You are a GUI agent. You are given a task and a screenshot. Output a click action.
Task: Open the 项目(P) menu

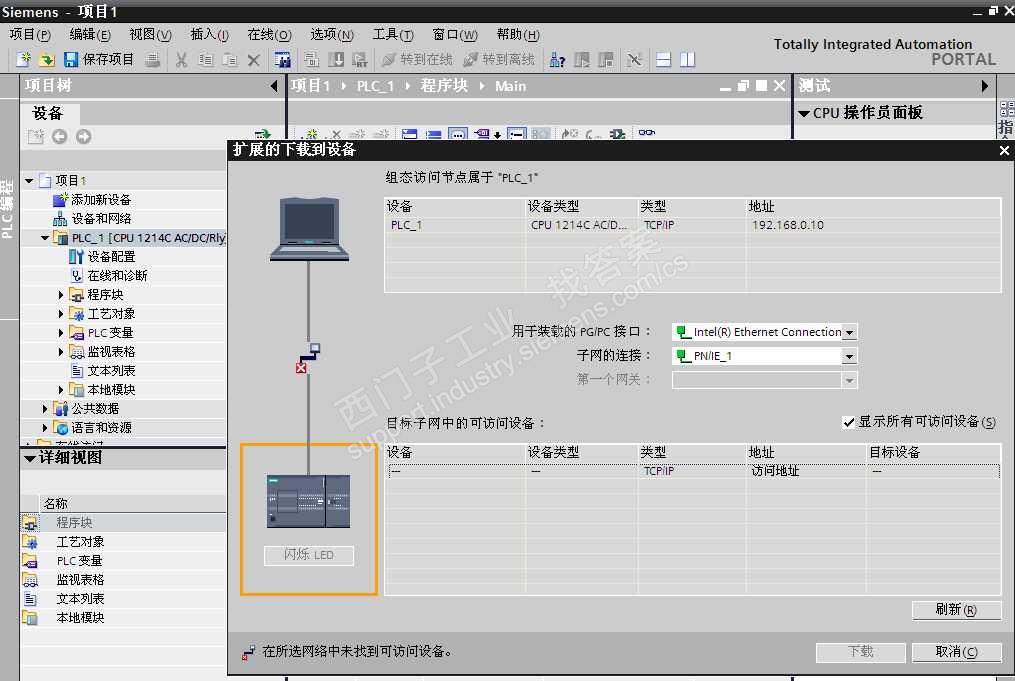30,34
